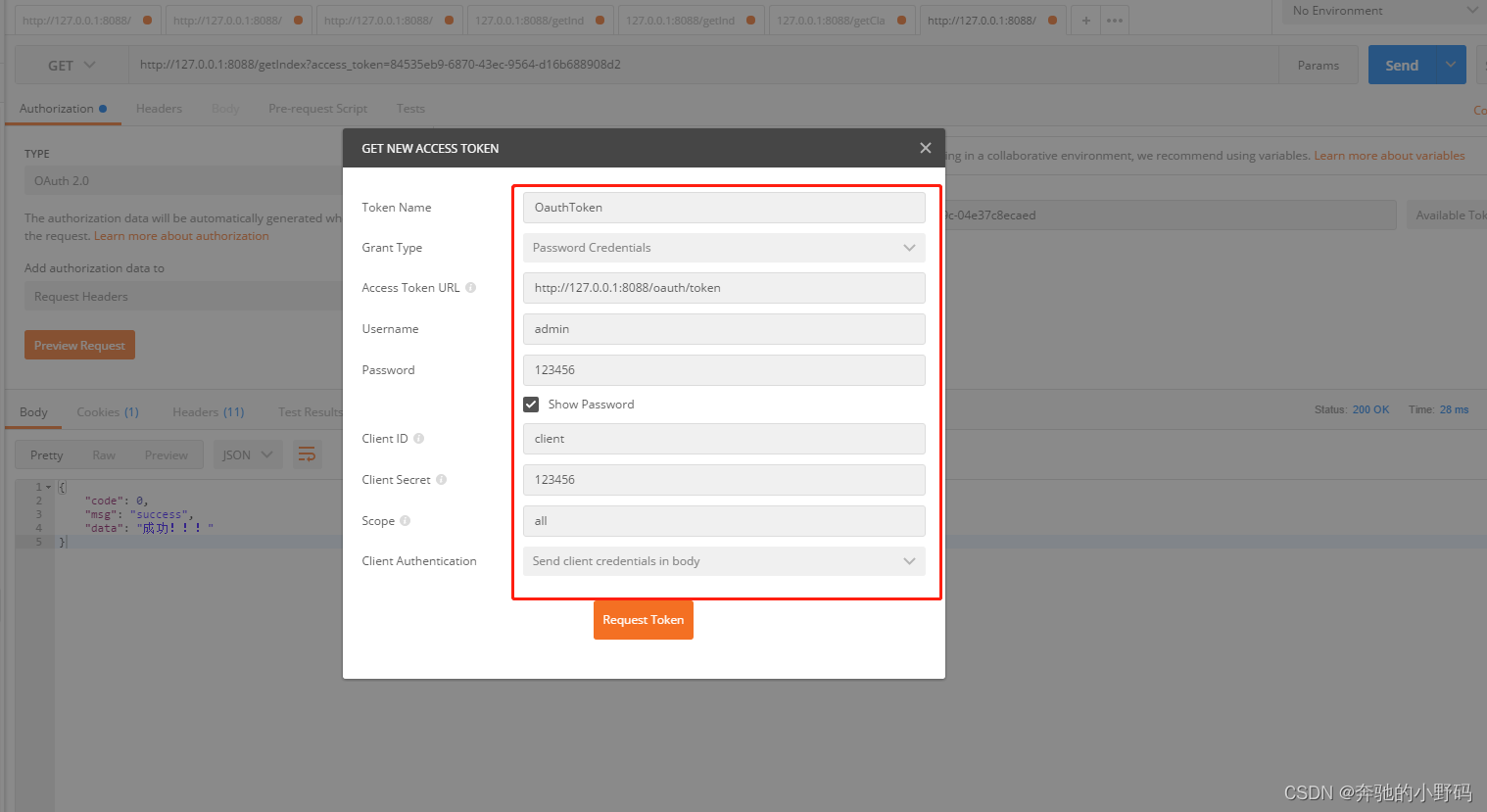
Task: Reveal hidden request tabs via the ellipsis icon
Action: (1115, 20)
